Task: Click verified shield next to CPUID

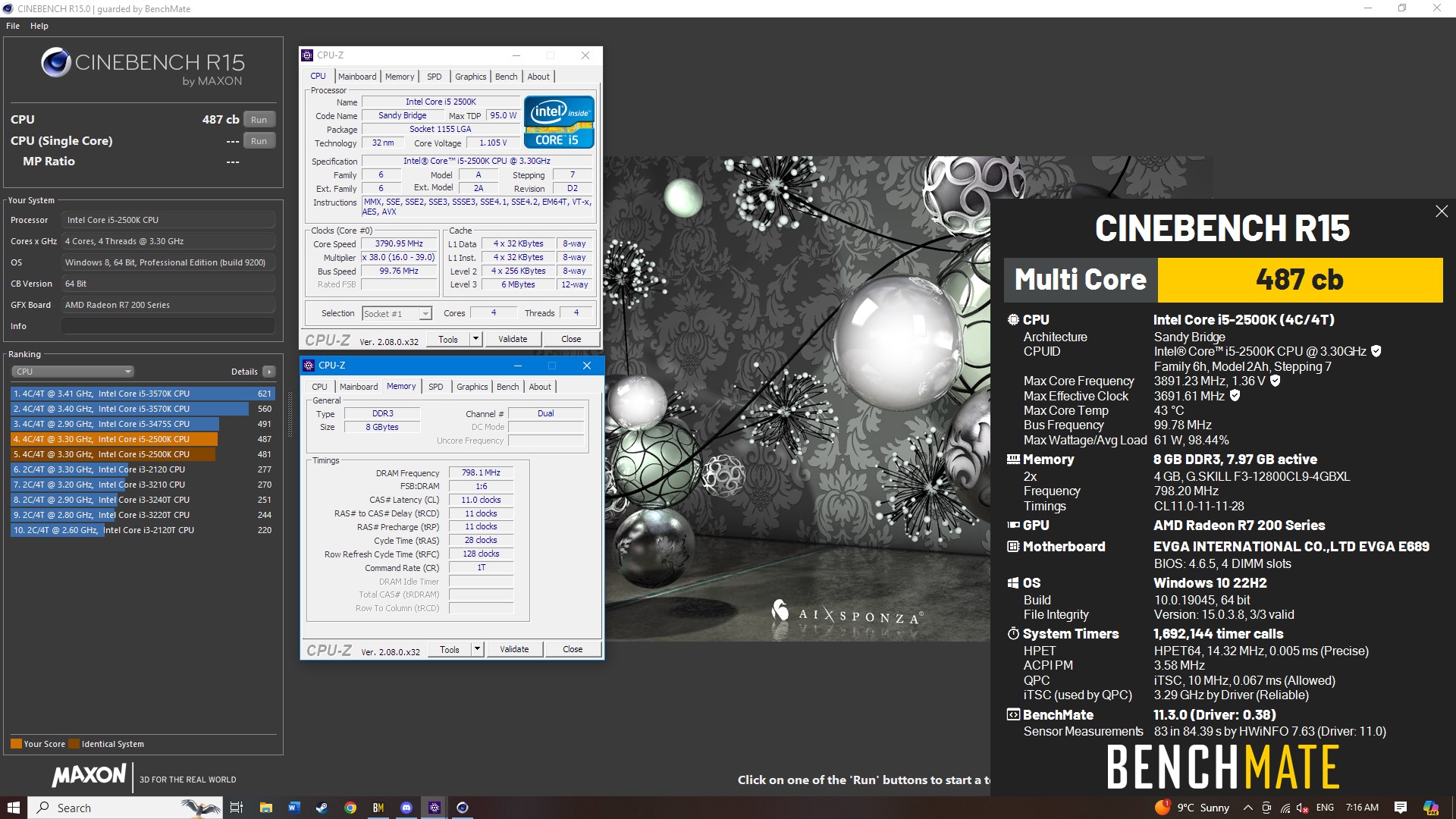Action: point(1376,351)
